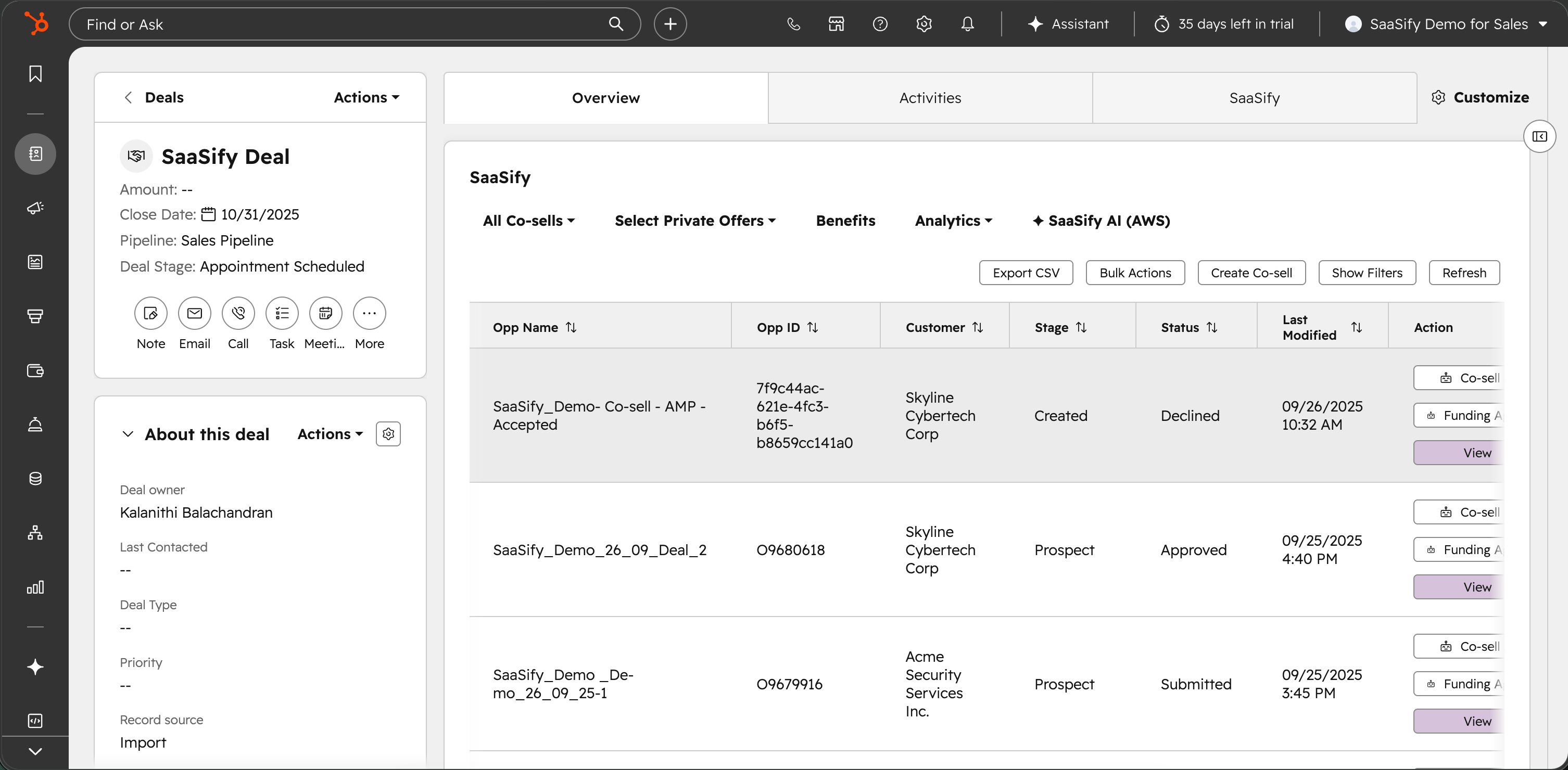Viewport: 1568px width, 770px height.
Task: Open About this deal Actions dropdown
Action: (331, 434)
